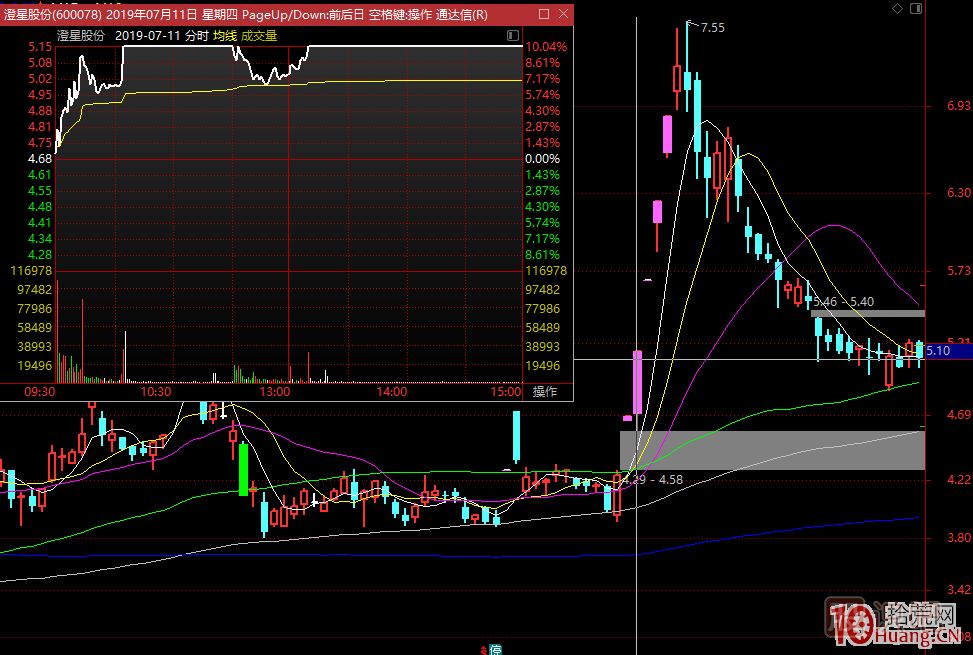Click the 拾荒网 Huang.CN watermark logo
The image size is (973, 655).
click(895, 627)
